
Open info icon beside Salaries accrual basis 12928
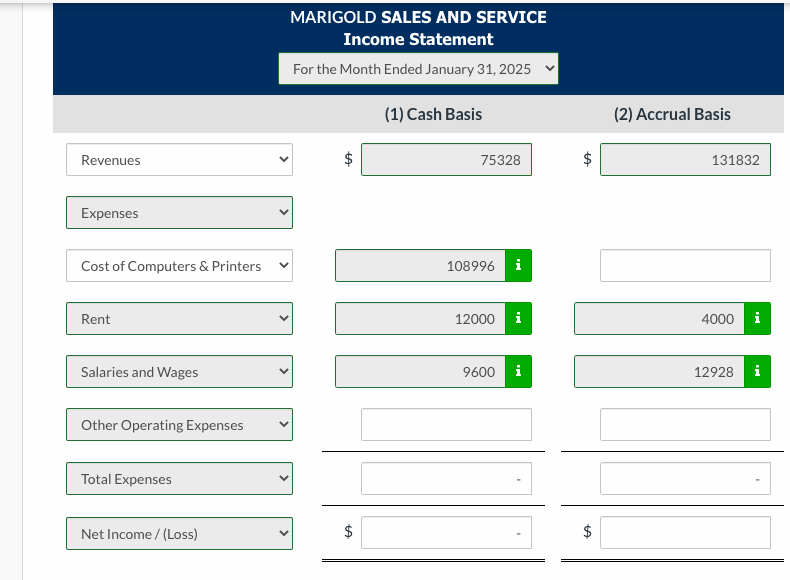pyautogui.click(x=757, y=371)
